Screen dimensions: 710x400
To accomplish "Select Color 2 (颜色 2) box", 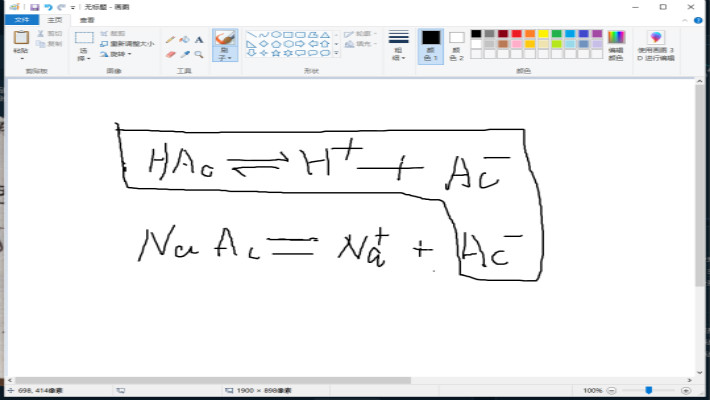I will 456,46.
